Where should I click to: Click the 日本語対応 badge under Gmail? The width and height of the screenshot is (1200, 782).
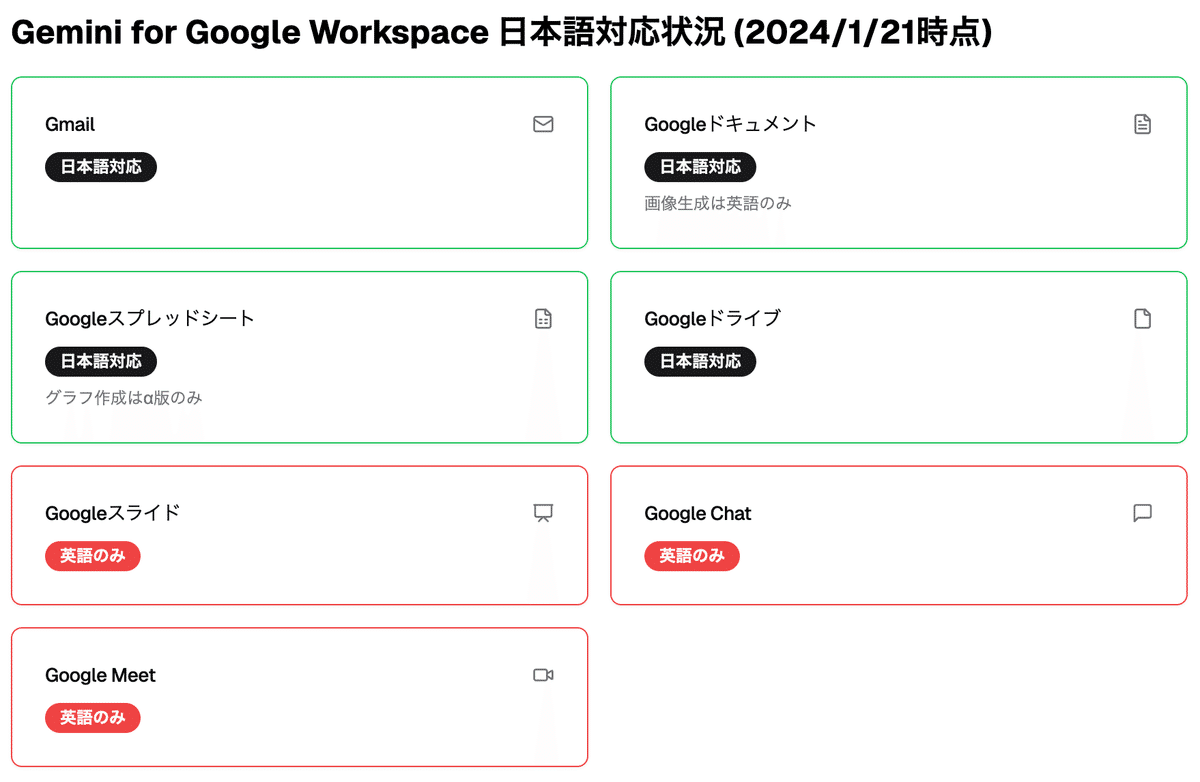pos(101,167)
